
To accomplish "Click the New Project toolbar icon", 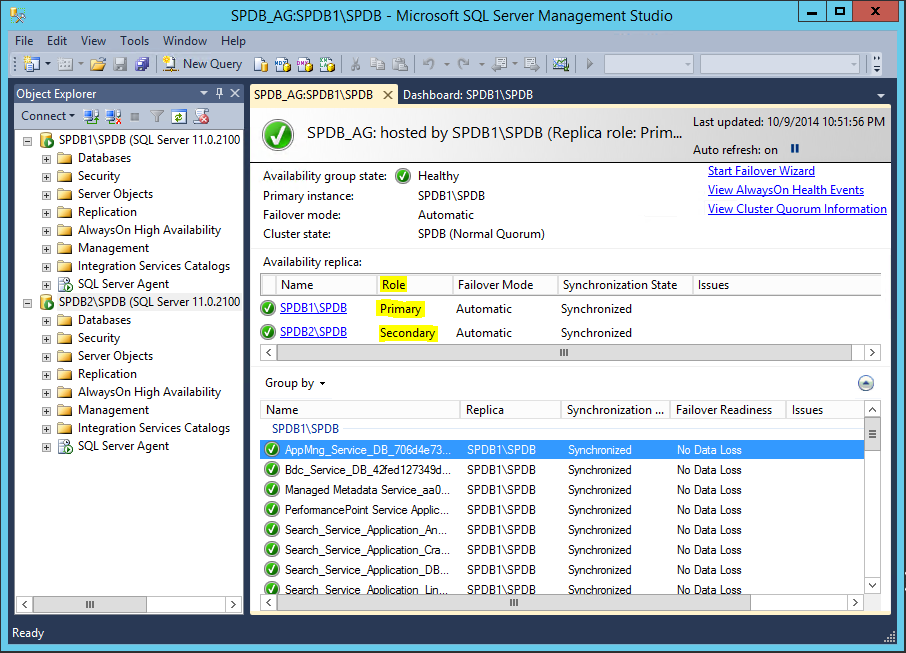I will tap(31, 64).
